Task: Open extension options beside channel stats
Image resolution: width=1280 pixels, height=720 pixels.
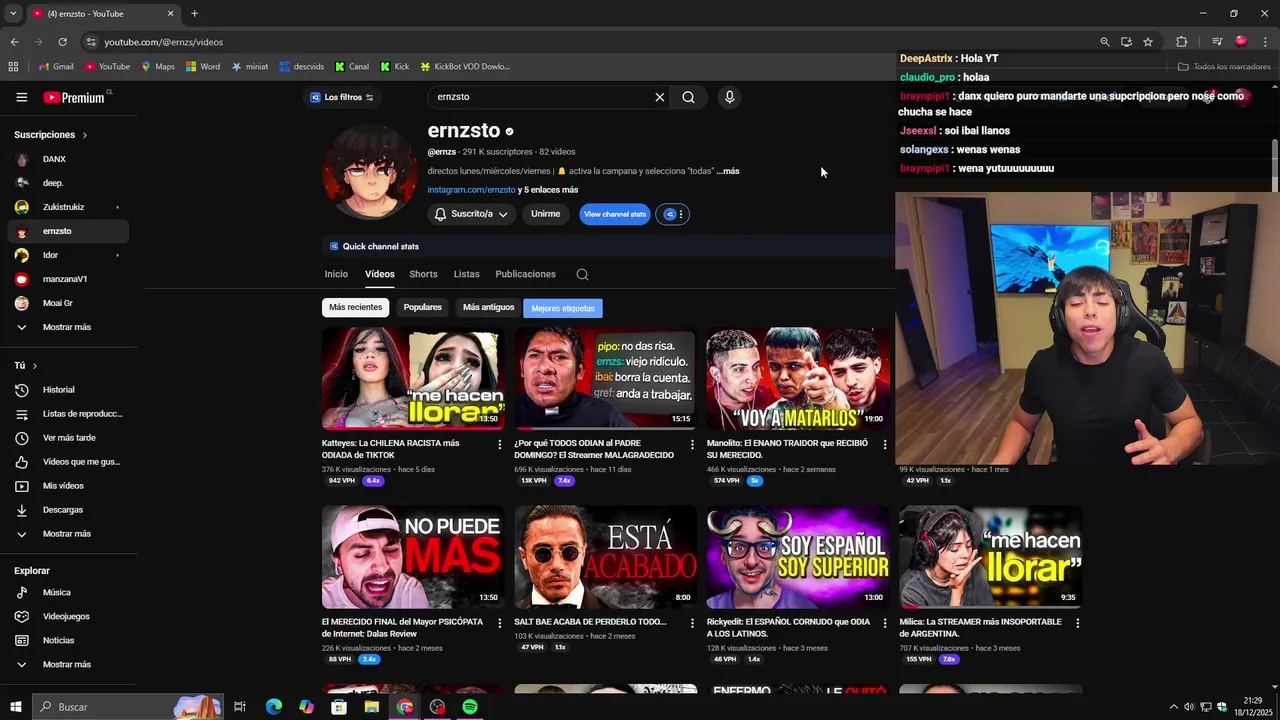Action: click(x=673, y=214)
